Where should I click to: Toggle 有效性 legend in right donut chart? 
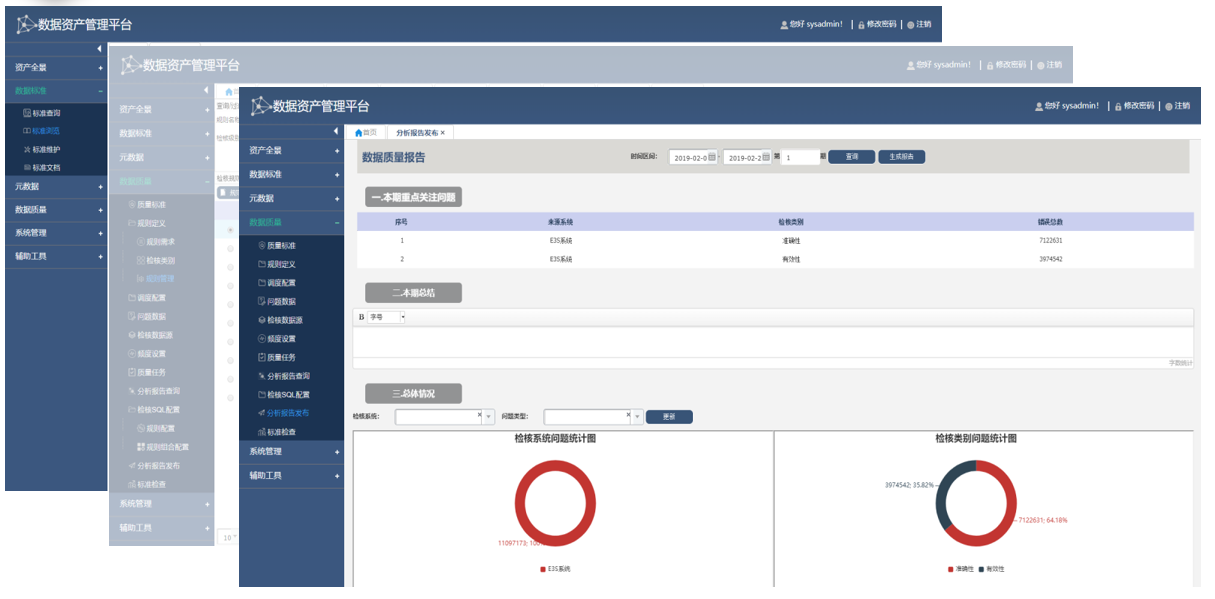(x=991, y=568)
